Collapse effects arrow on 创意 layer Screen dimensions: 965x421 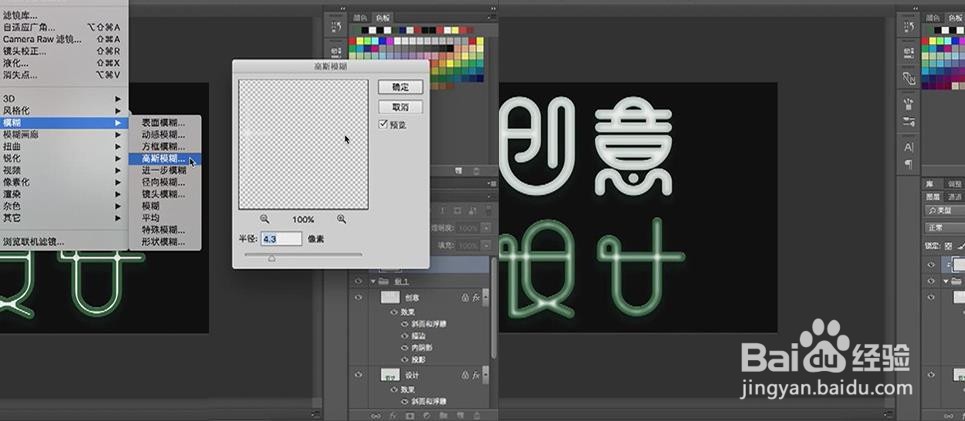[x=486, y=297]
